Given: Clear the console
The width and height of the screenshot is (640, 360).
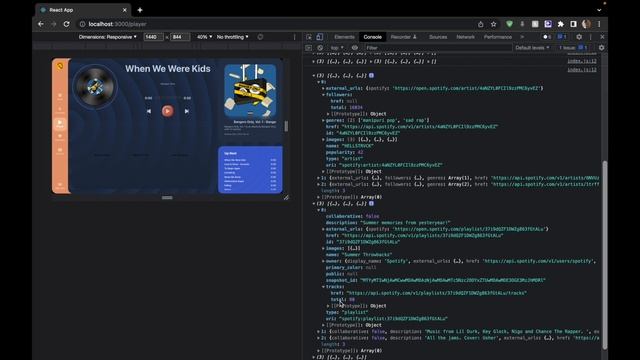Looking at the screenshot, I should coord(320,48).
